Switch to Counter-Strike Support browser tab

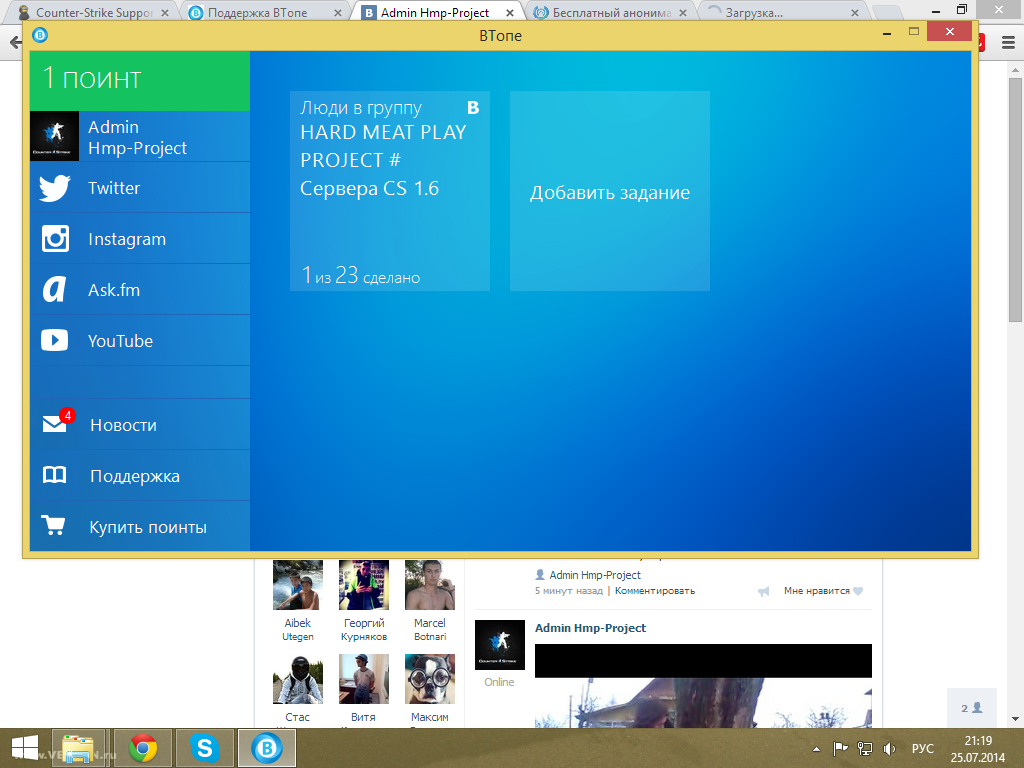click(x=94, y=12)
